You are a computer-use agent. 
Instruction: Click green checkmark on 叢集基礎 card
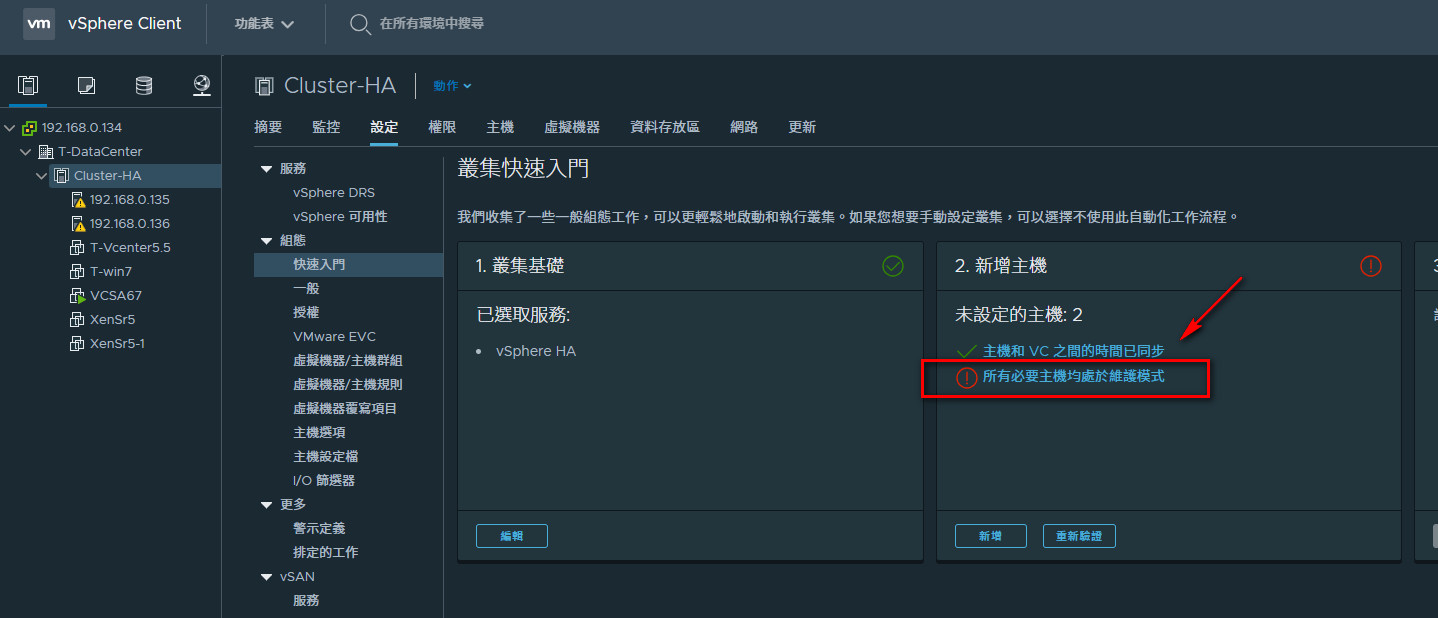pyautogui.click(x=893, y=266)
